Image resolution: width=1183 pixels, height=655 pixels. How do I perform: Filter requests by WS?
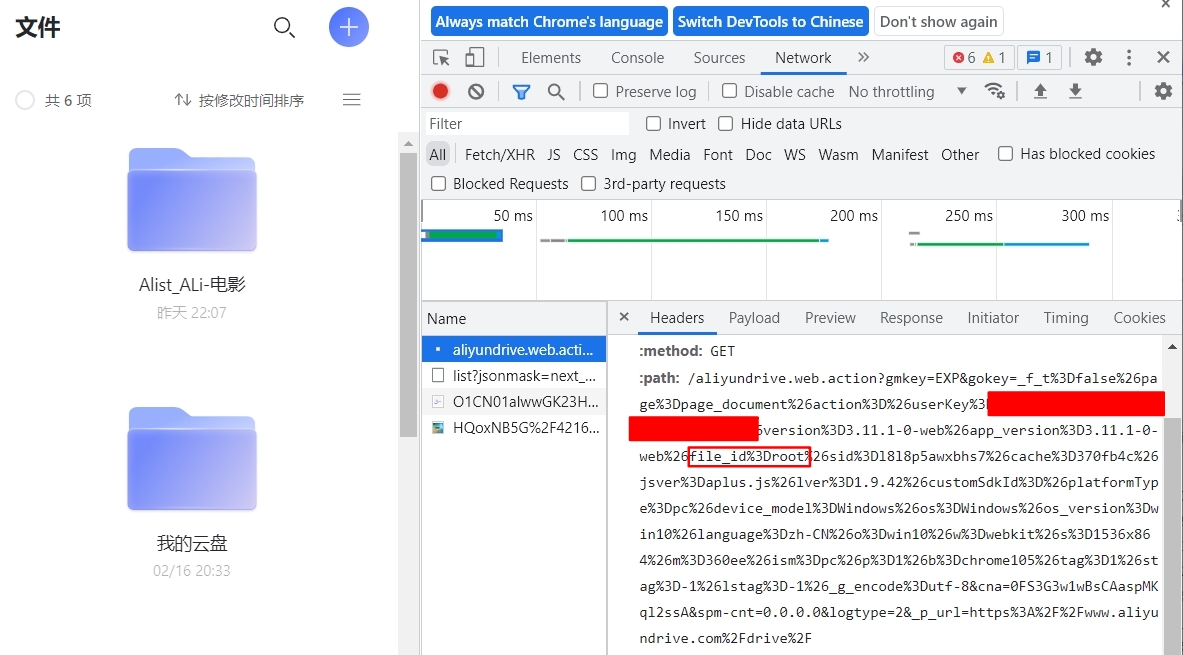(x=794, y=154)
